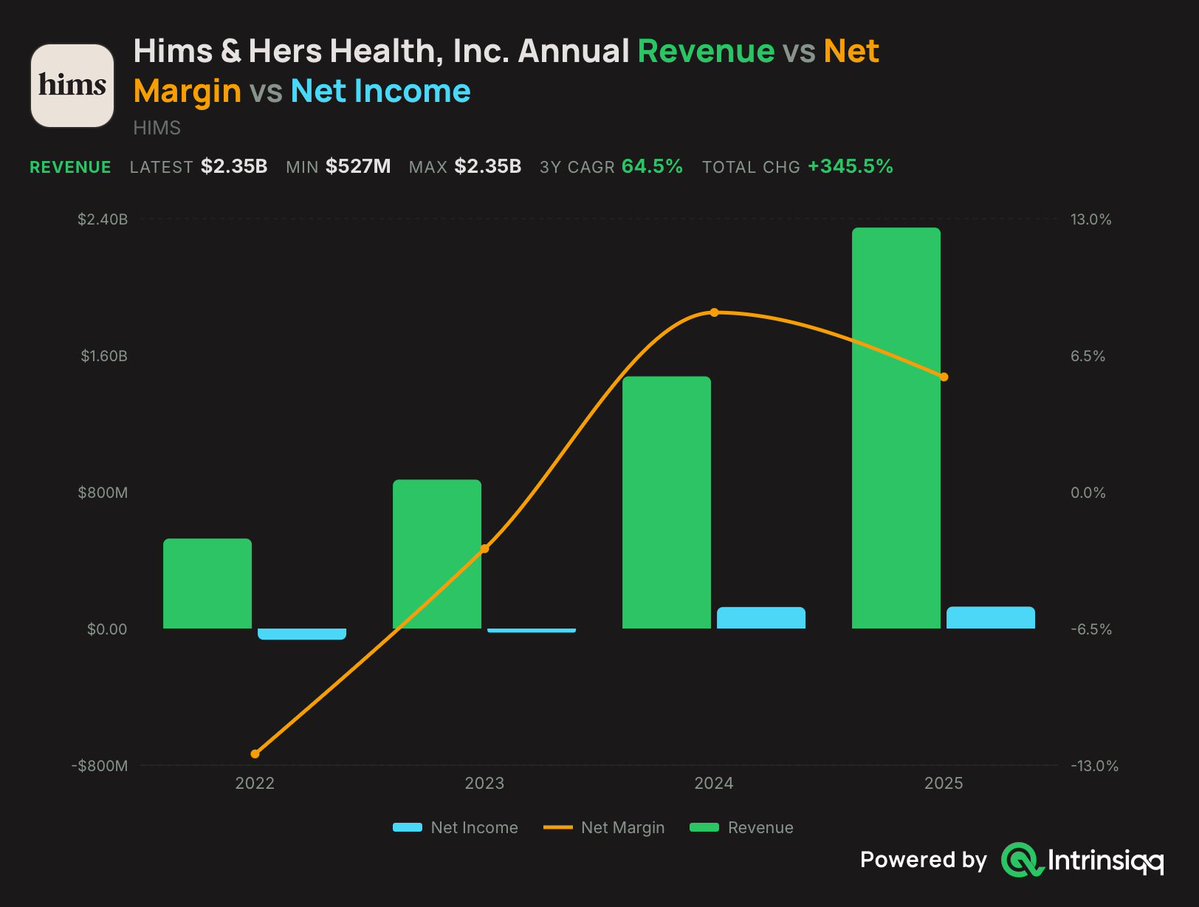Click the blue Net Income title words
The width and height of the screenshot is (1199, 907).
[x=381, y=91]
